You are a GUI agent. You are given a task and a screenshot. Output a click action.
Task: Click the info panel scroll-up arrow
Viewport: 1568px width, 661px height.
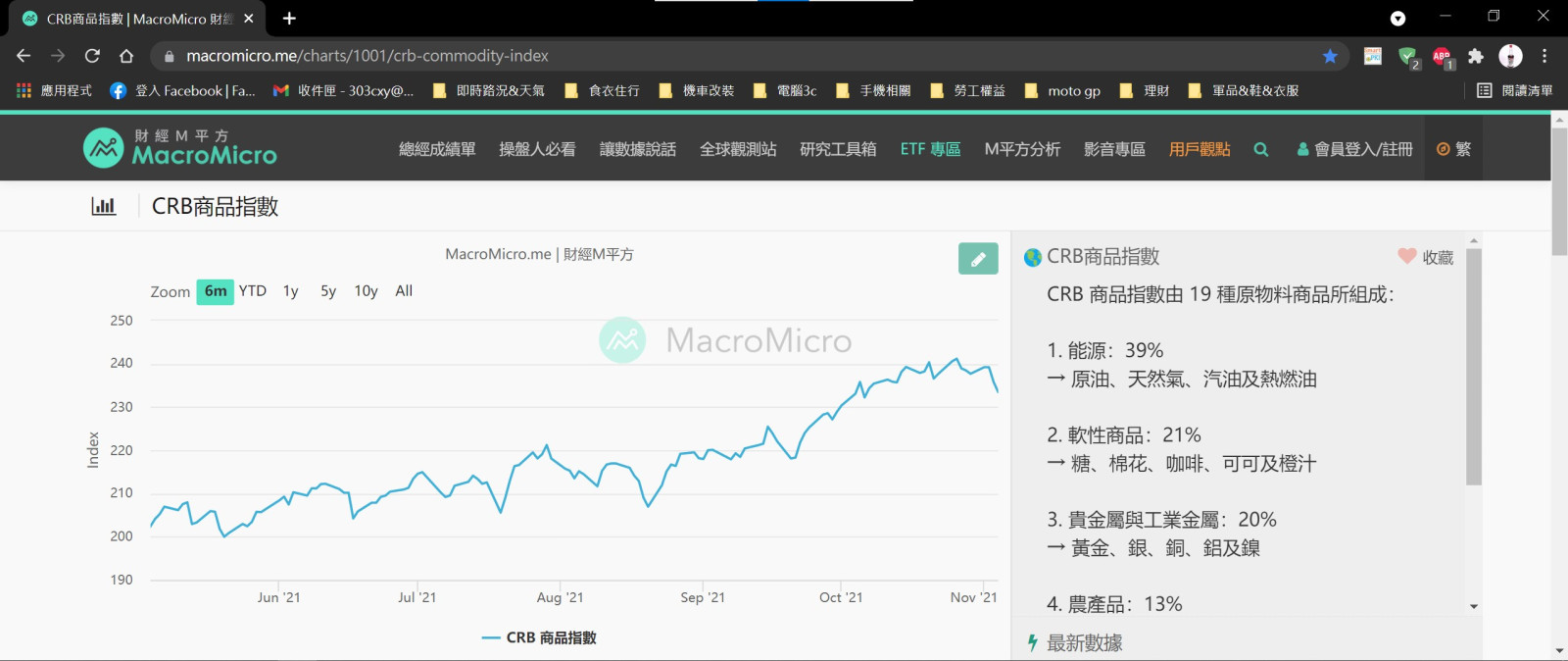coord(1474,240)
